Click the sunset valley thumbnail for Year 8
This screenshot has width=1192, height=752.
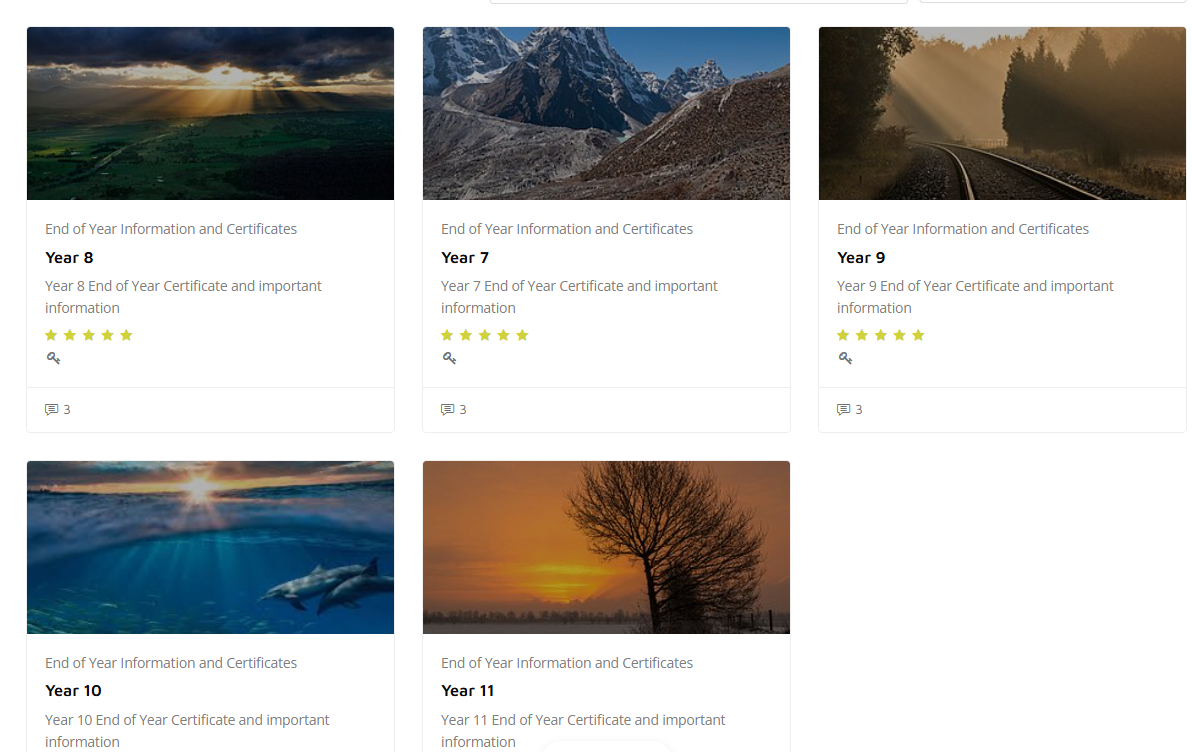point(210,113)
